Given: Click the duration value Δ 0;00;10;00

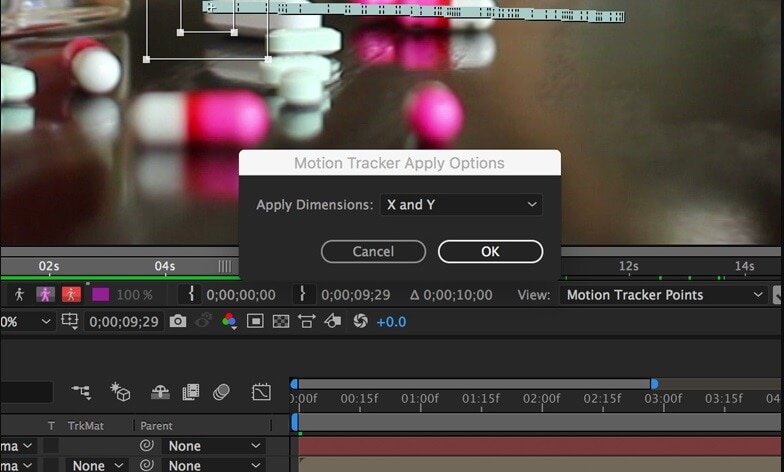Looking at the screenshot, I should click(451, 295).
